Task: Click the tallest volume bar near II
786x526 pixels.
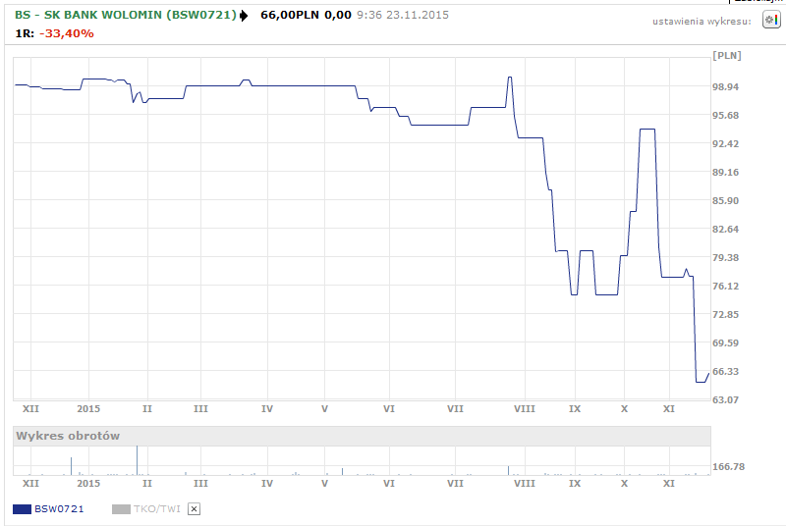Action: [136, 460]
